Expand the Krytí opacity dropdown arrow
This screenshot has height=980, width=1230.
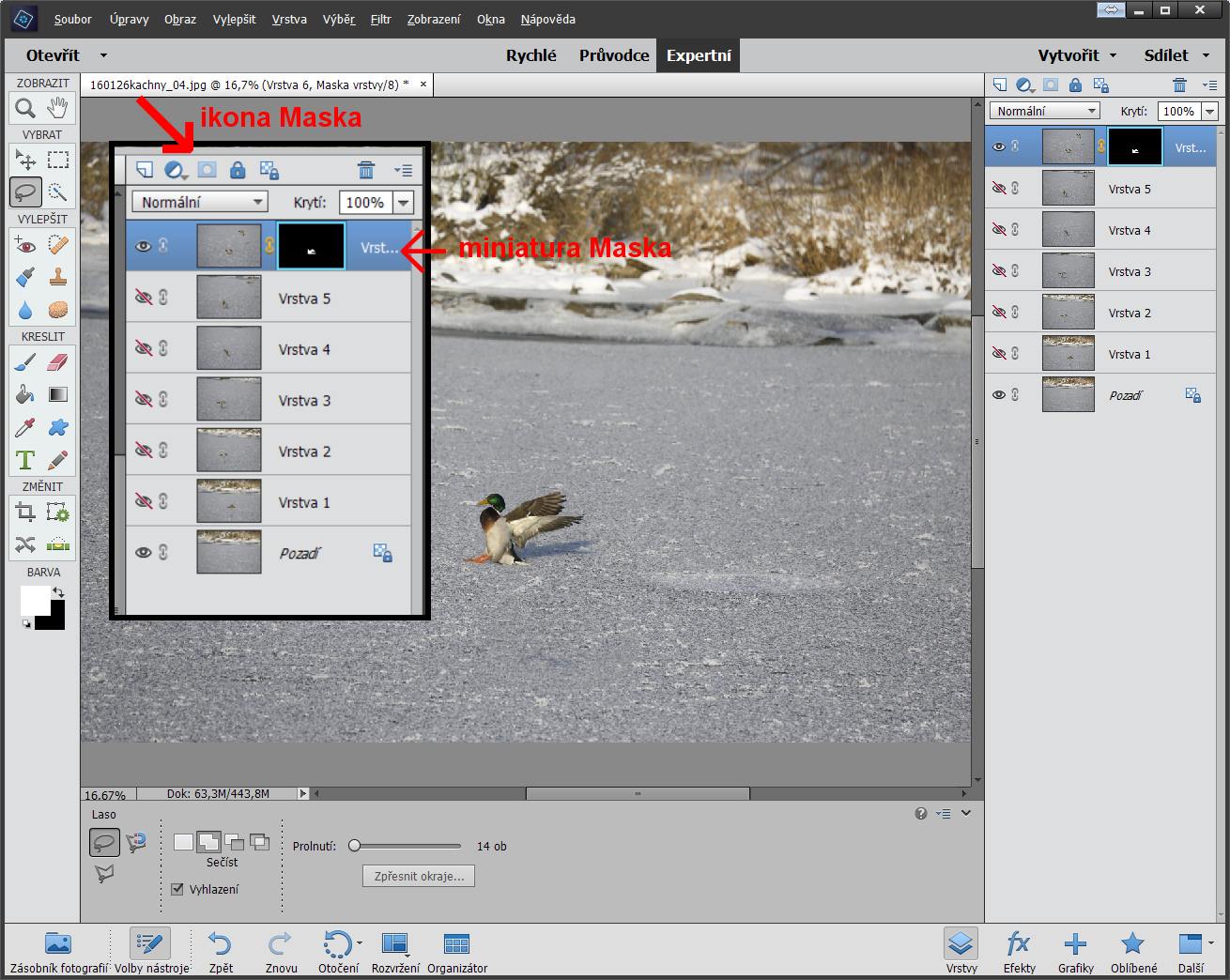click(x=1209, y=111)
